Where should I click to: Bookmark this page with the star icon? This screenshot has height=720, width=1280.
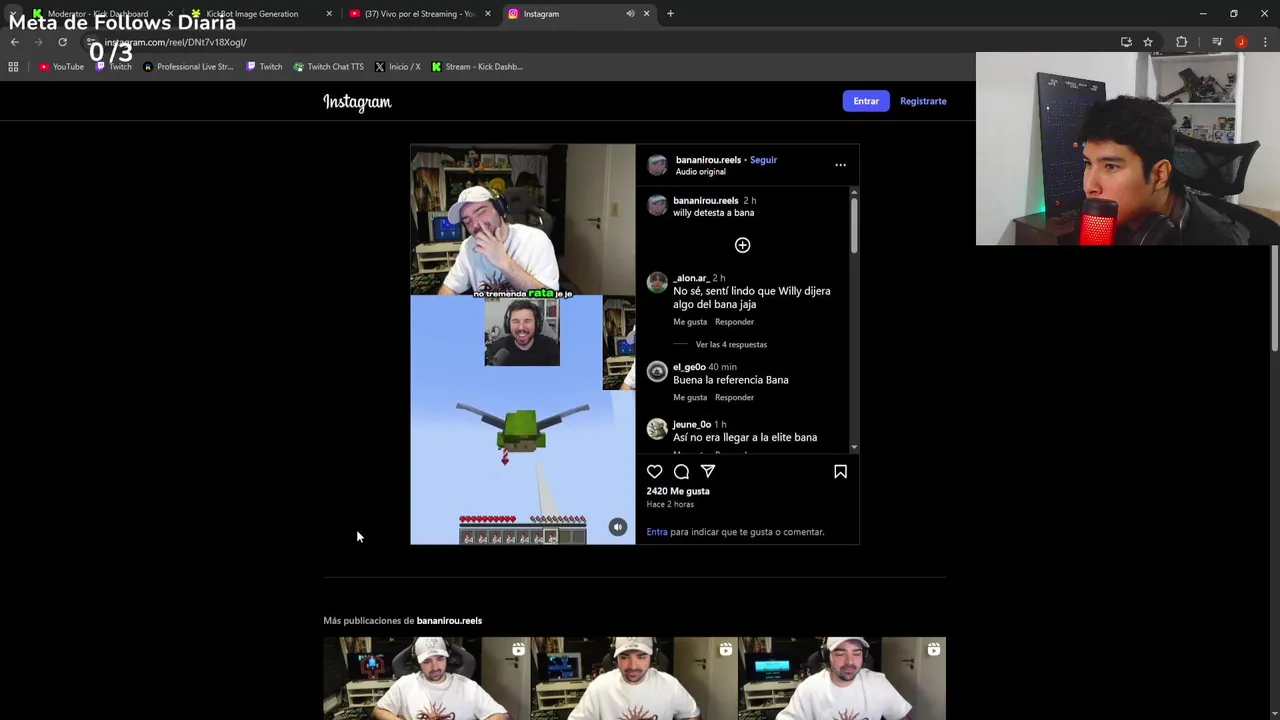click(1148, 42)
